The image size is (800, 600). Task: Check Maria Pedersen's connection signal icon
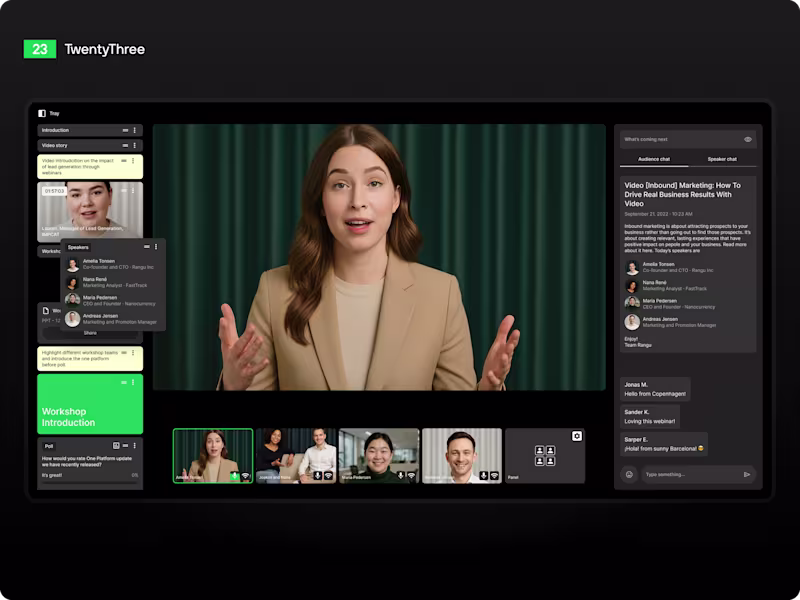click(x=412, y=476)
